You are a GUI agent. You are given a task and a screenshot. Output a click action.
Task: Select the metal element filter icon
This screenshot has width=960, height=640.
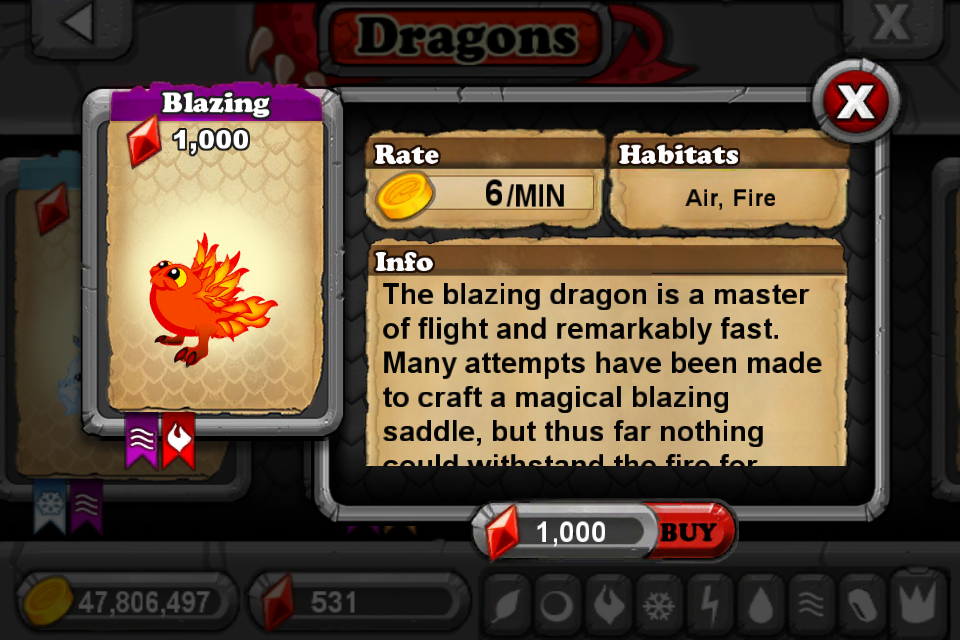pos(861,603)
